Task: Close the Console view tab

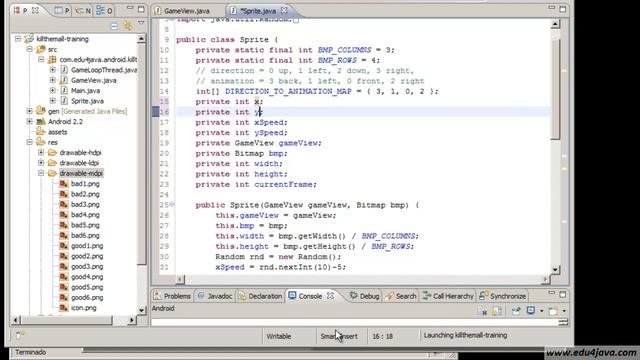Action: click(330, 296)
